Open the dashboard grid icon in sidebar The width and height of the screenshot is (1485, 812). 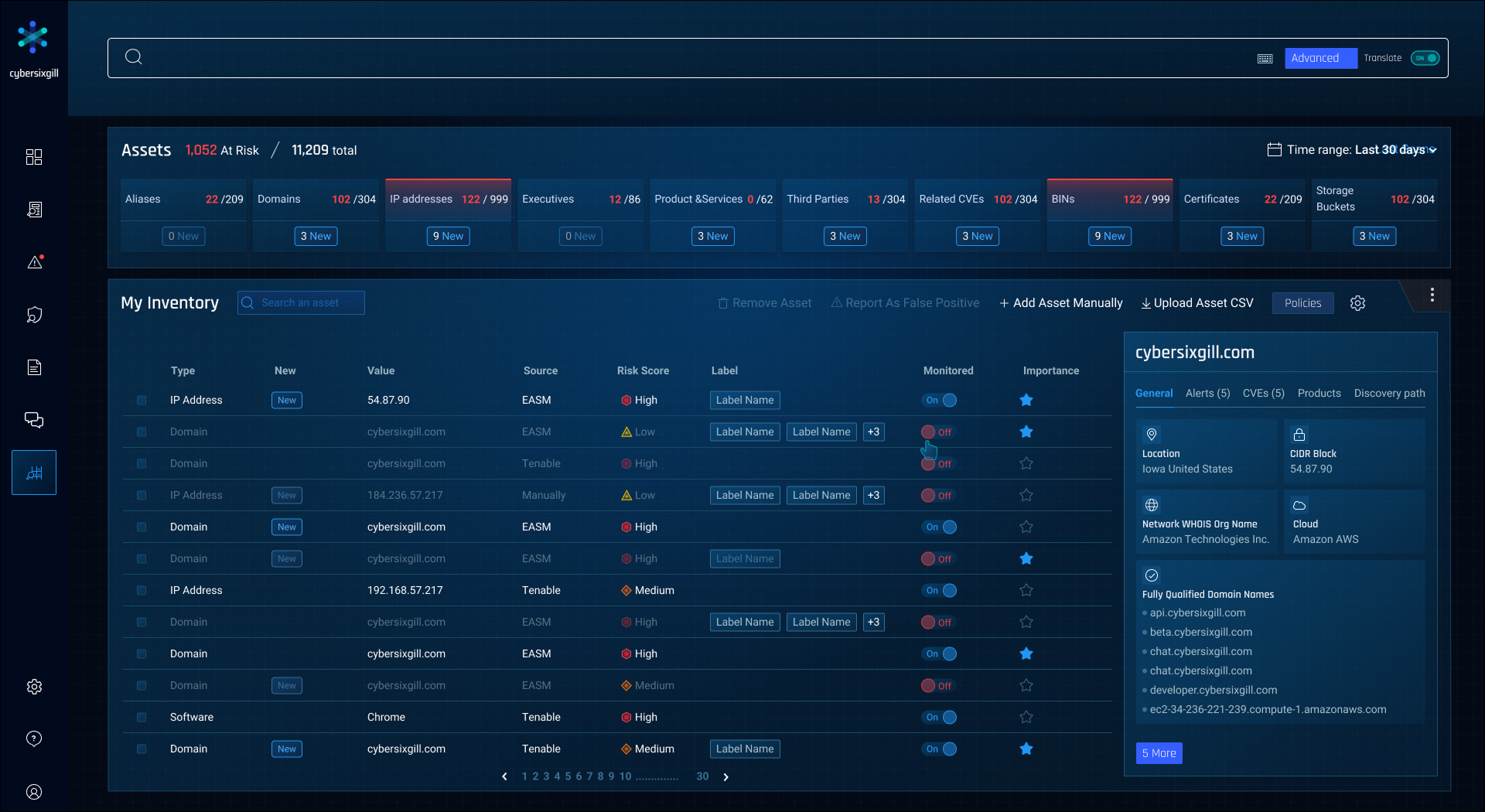click(x=34, y=157)
